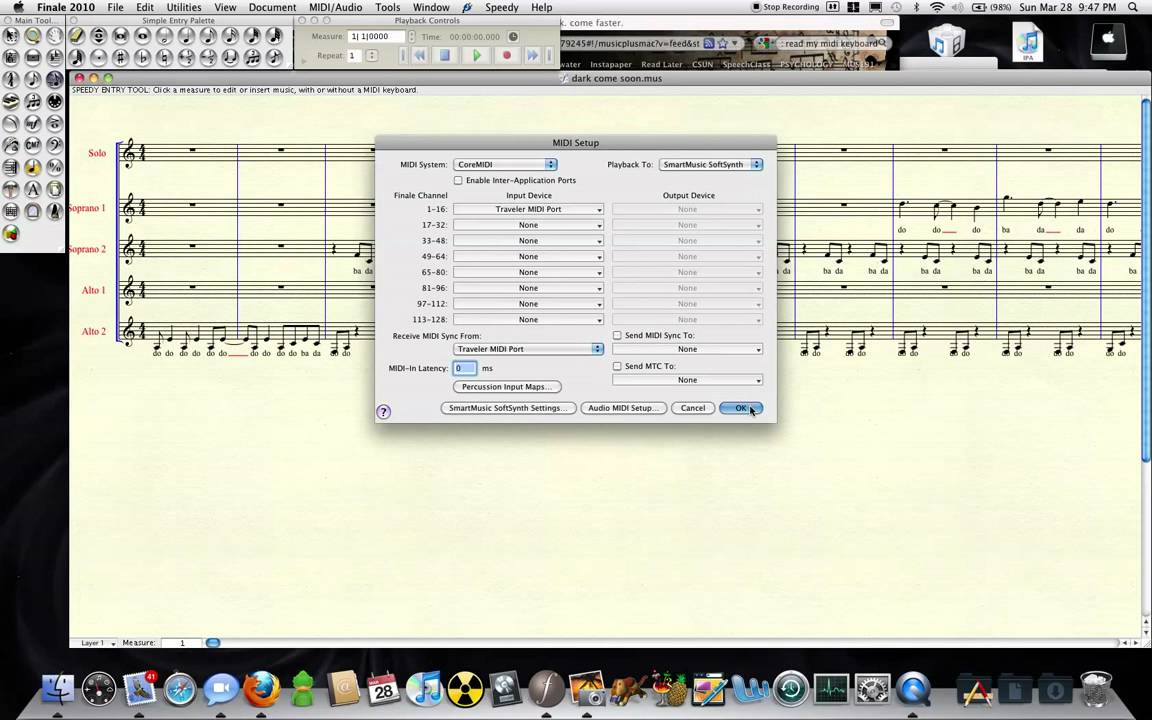
Task: Click the Record button in Playback Controls
Action: pos(506,55)
